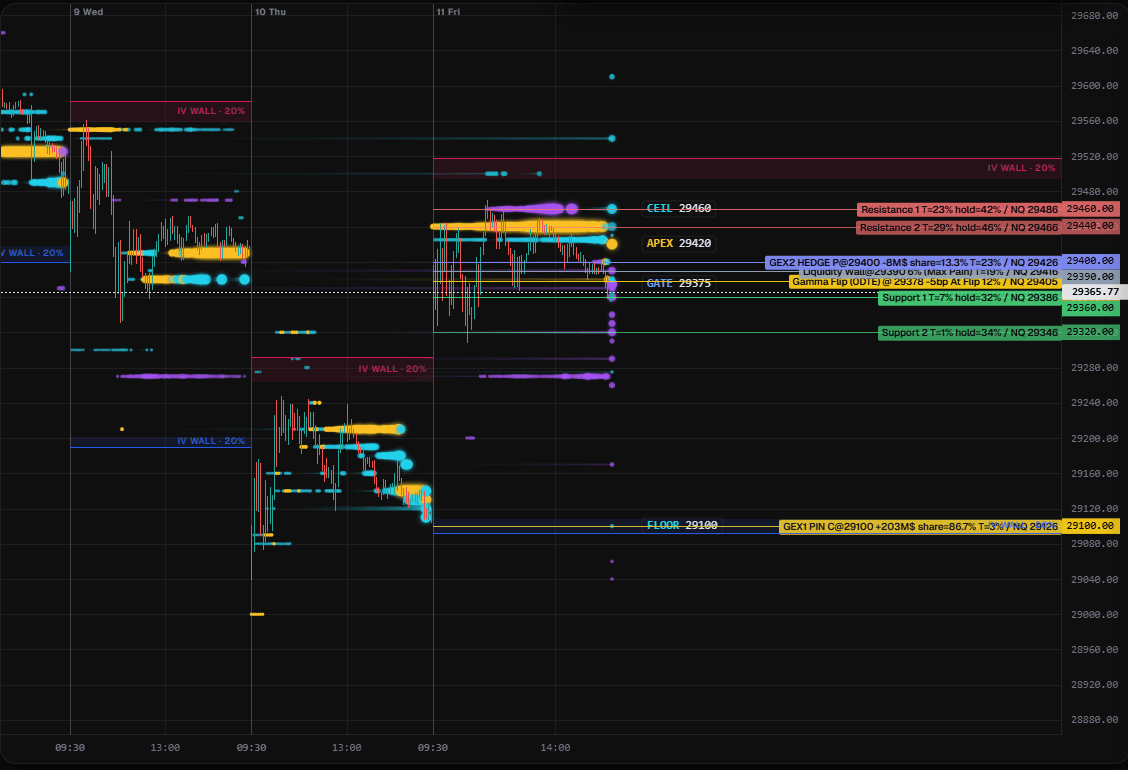
Task: Click the 29040.00 price axis value
Action: 1094,579
